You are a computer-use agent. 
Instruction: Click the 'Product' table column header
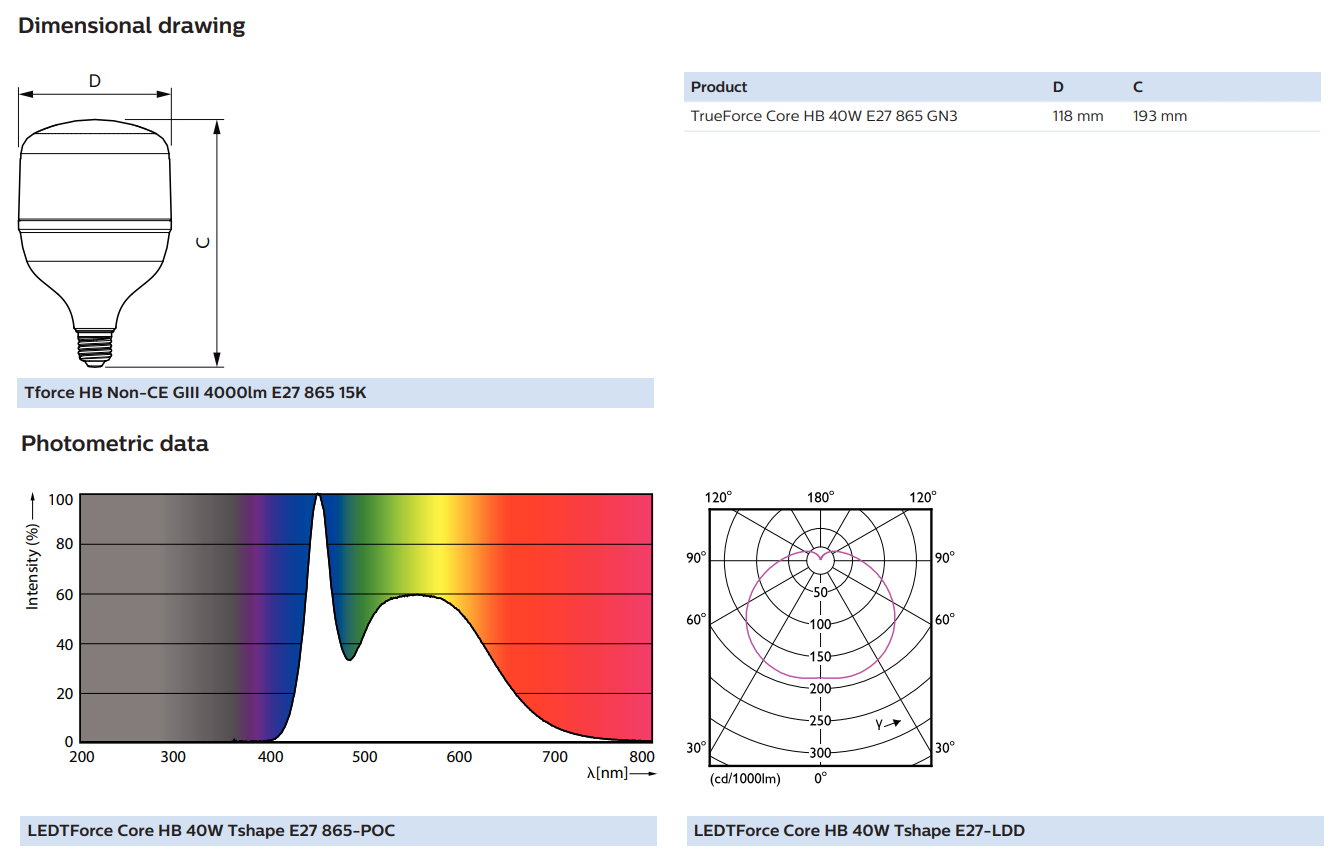(719, 87)
